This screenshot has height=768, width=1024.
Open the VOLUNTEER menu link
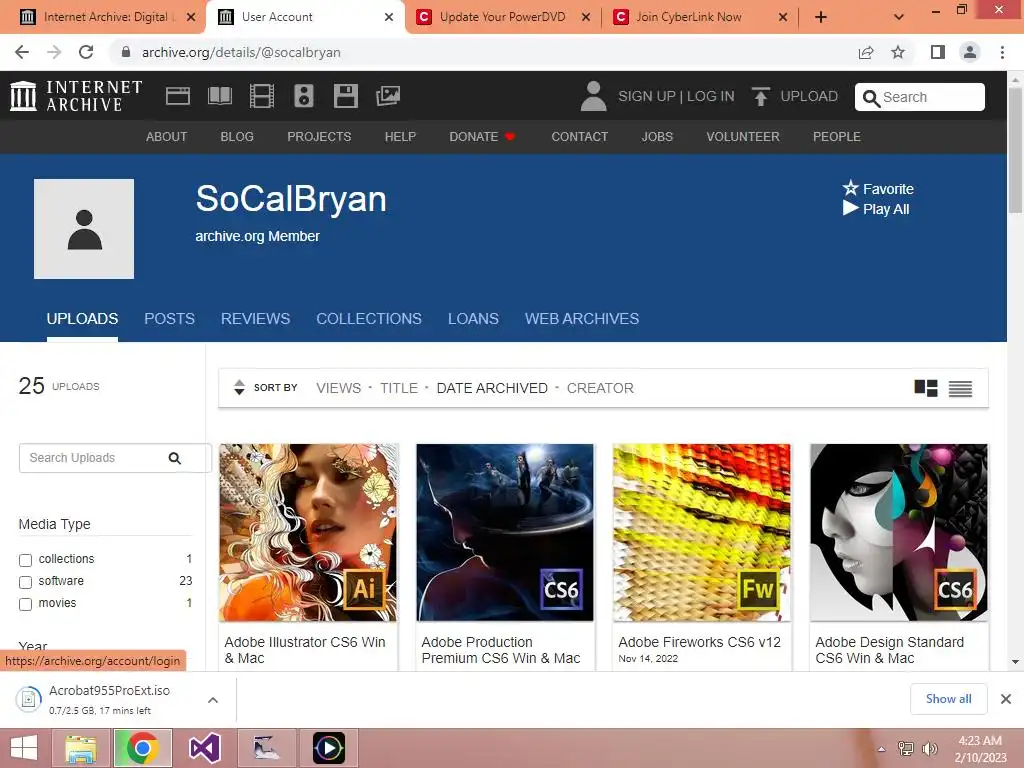[743, 136]
